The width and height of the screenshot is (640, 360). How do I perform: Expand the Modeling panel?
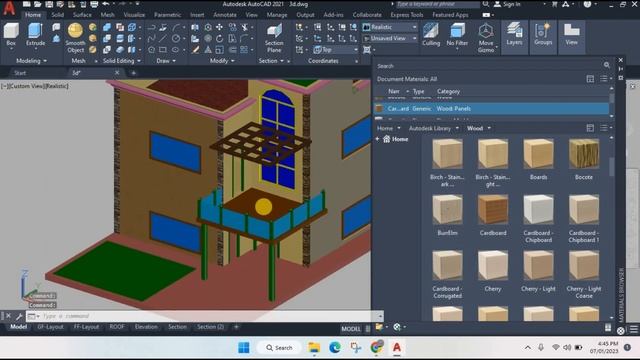point(31,61)
